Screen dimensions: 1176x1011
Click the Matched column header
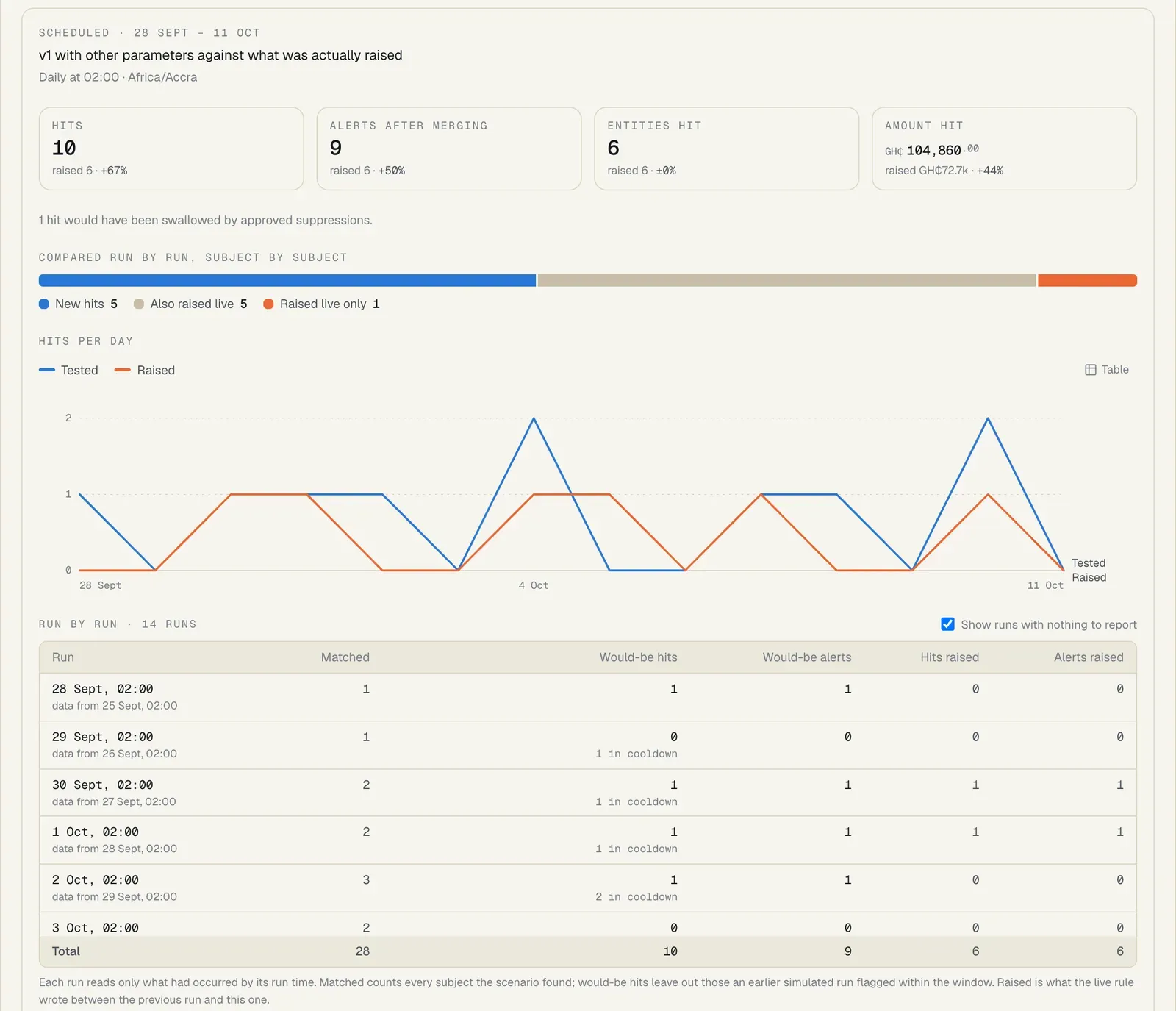click(x=345, y=657)
